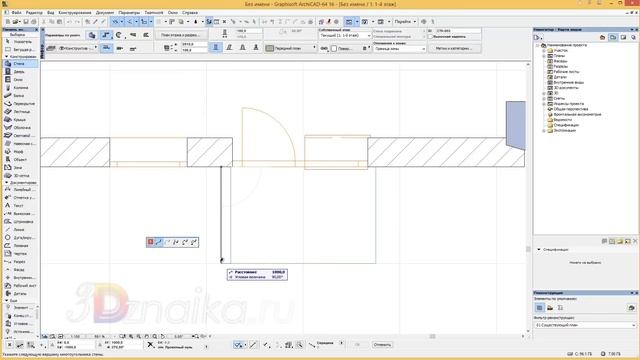Open the Документ menu
Image resolution: width=640 pixels, height=360 pixels.
point(105,13)
